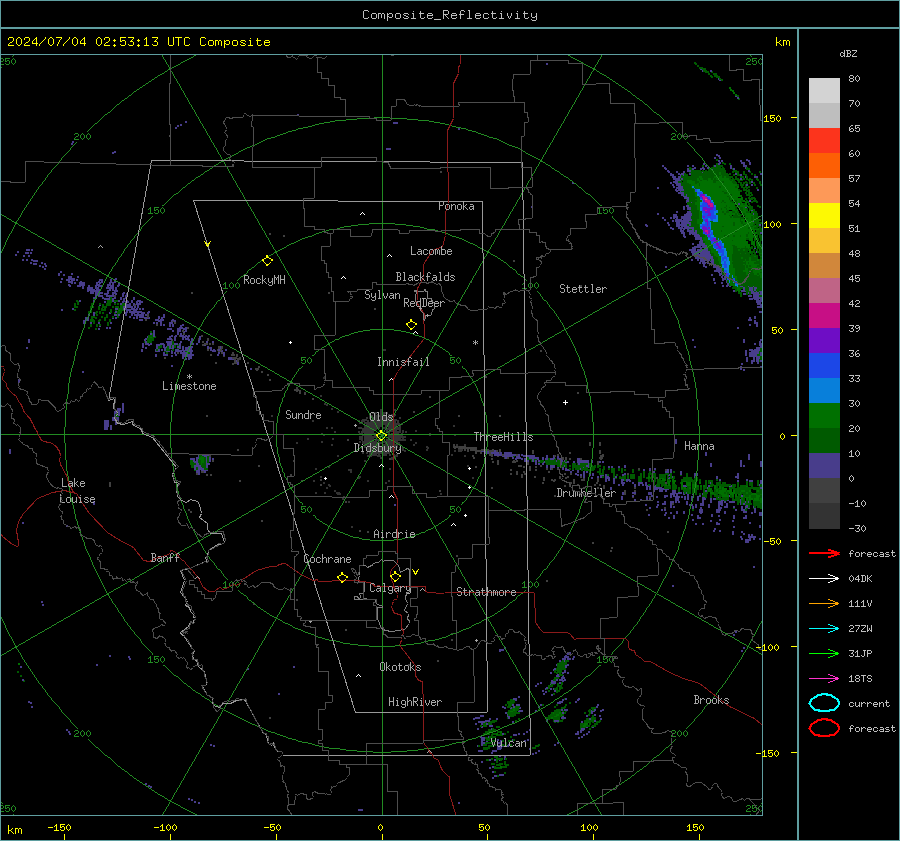The width and height of the screenshot is (900, 841).
Task: Click the Sylvan label
Action: (x=382, y=295)
